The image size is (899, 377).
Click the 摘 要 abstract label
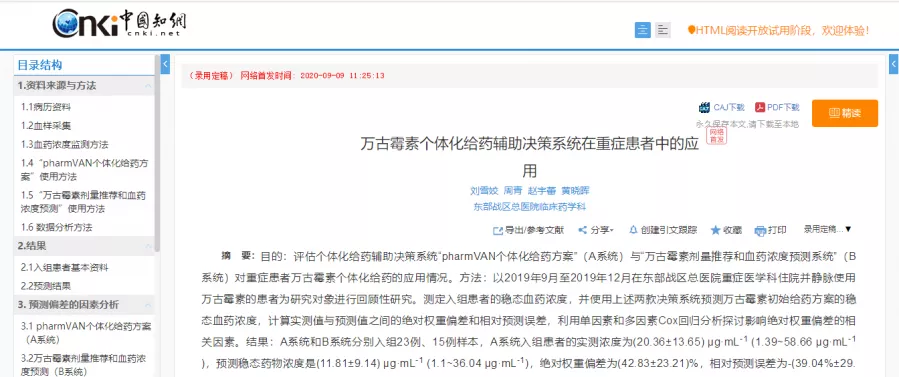[238, 256]
